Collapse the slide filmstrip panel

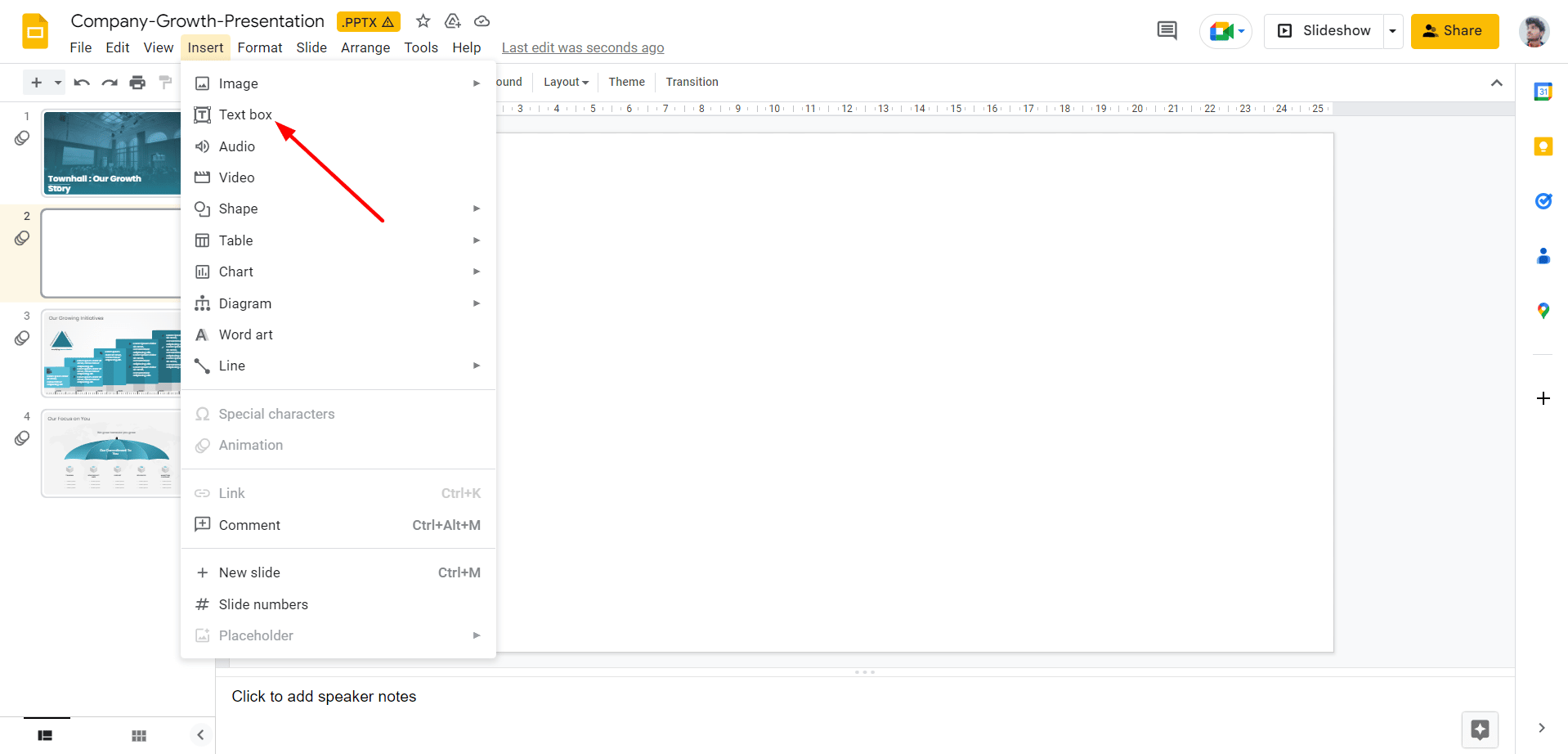click(200, 734)
